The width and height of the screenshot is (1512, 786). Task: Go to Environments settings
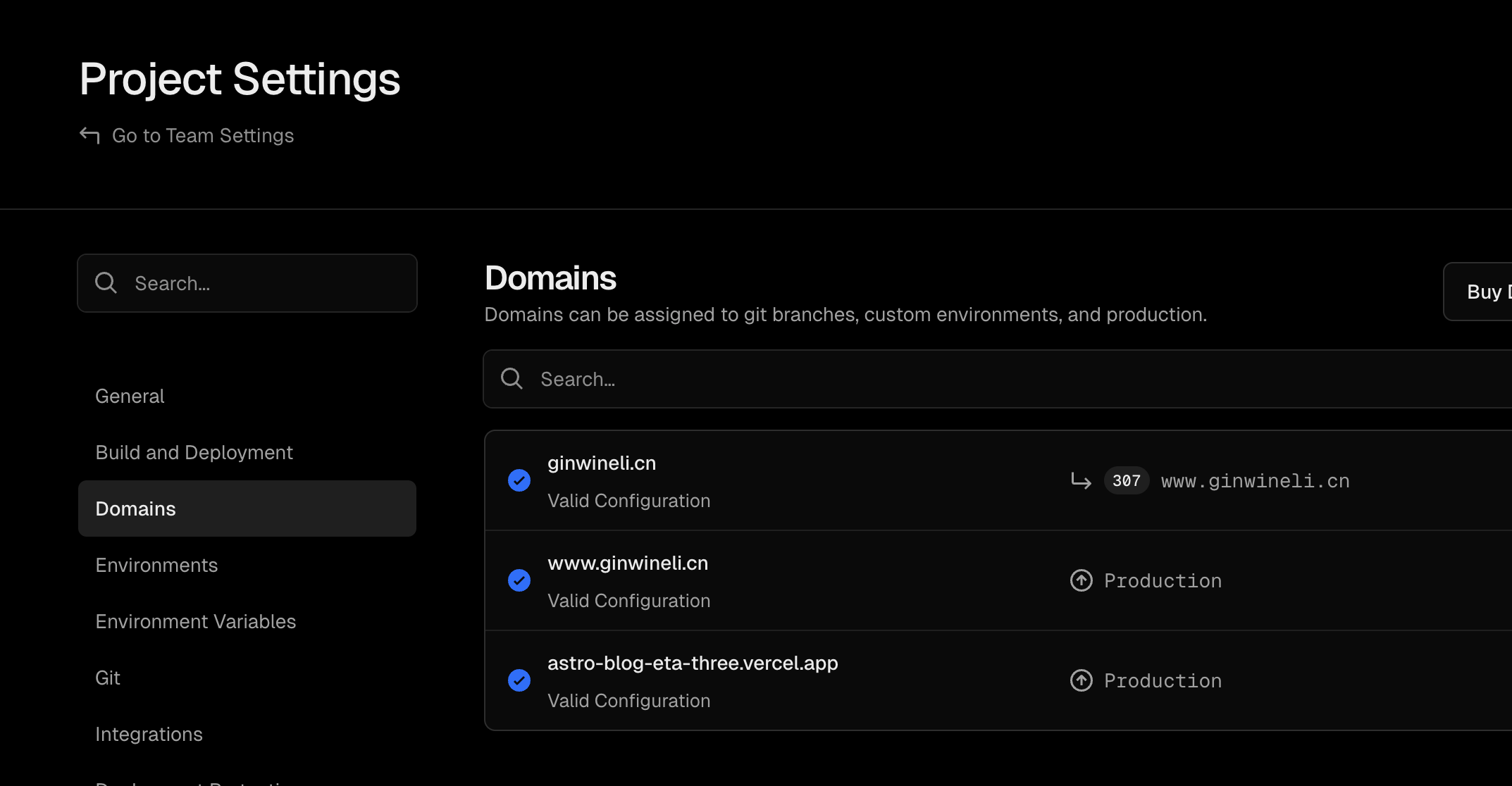[156, 566]
